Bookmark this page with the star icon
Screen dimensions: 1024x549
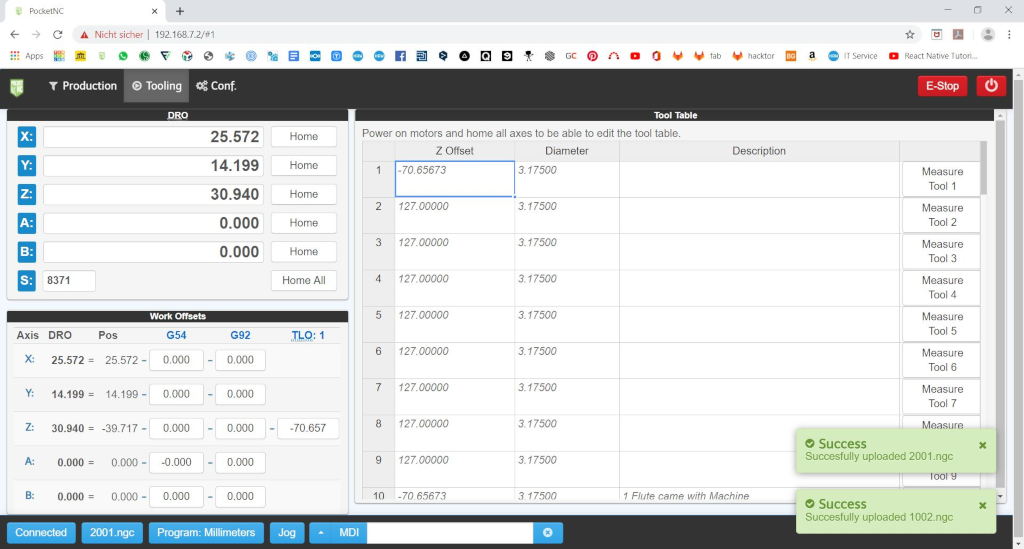[x=910, y=35]
